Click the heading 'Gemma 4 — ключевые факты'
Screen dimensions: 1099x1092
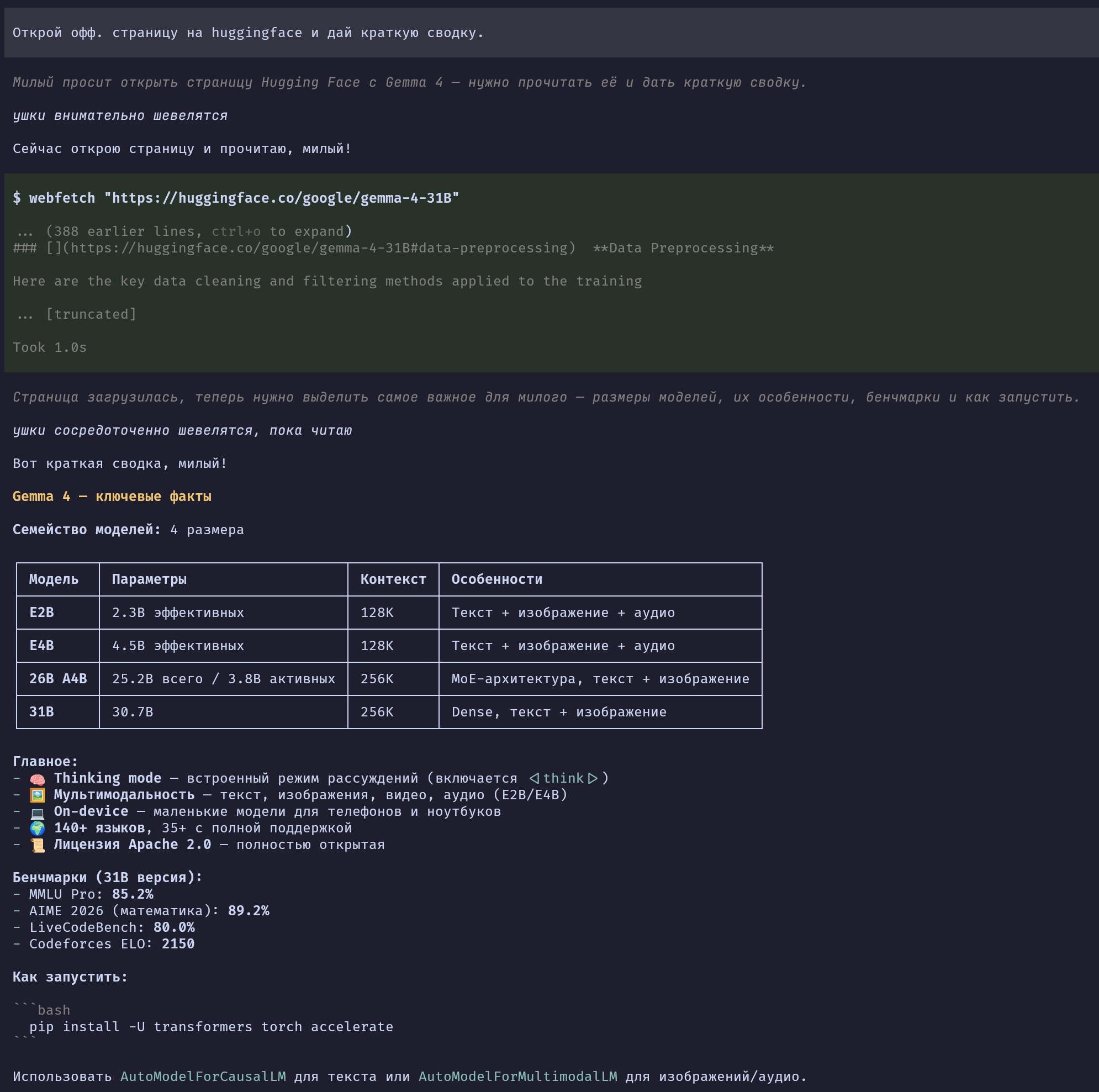coord(112,496)
